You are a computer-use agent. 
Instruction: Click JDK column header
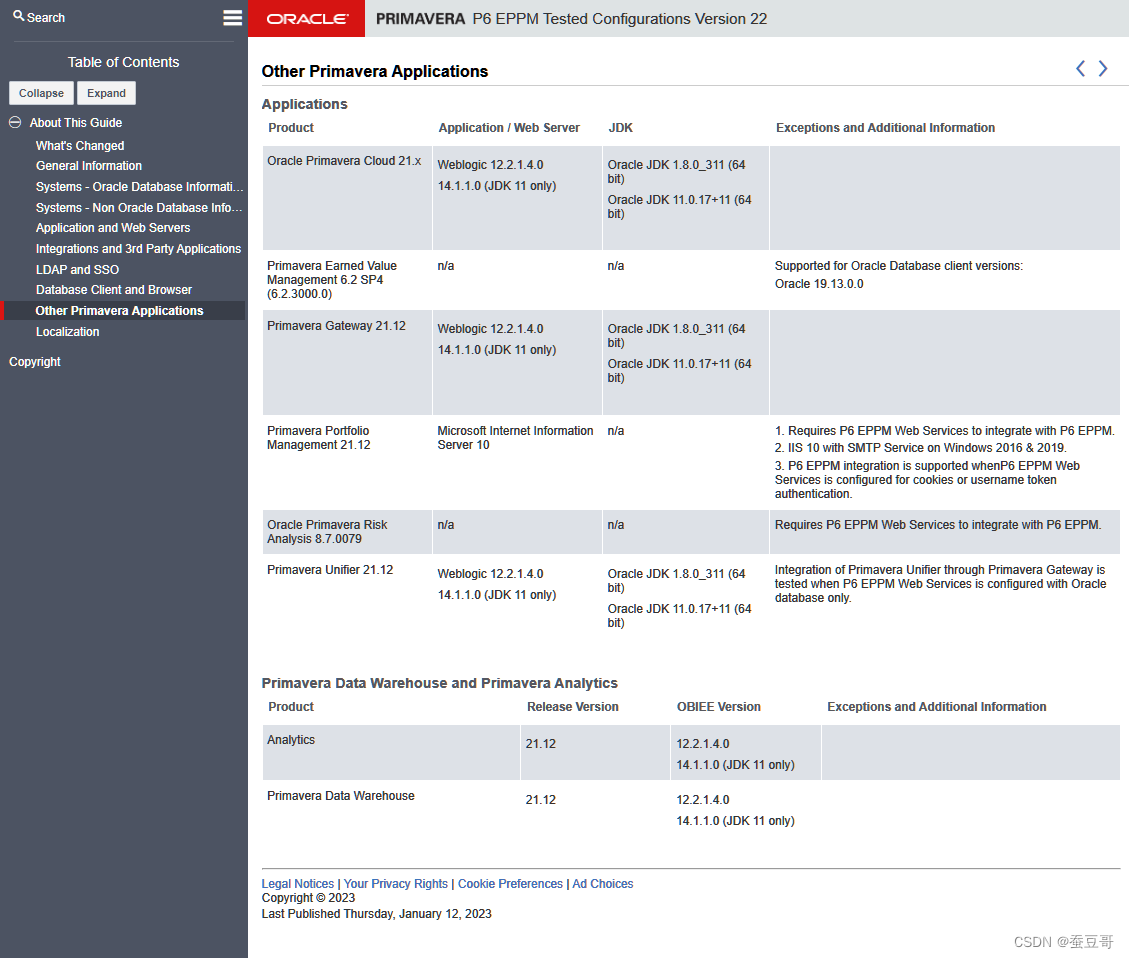click(621, 127)
